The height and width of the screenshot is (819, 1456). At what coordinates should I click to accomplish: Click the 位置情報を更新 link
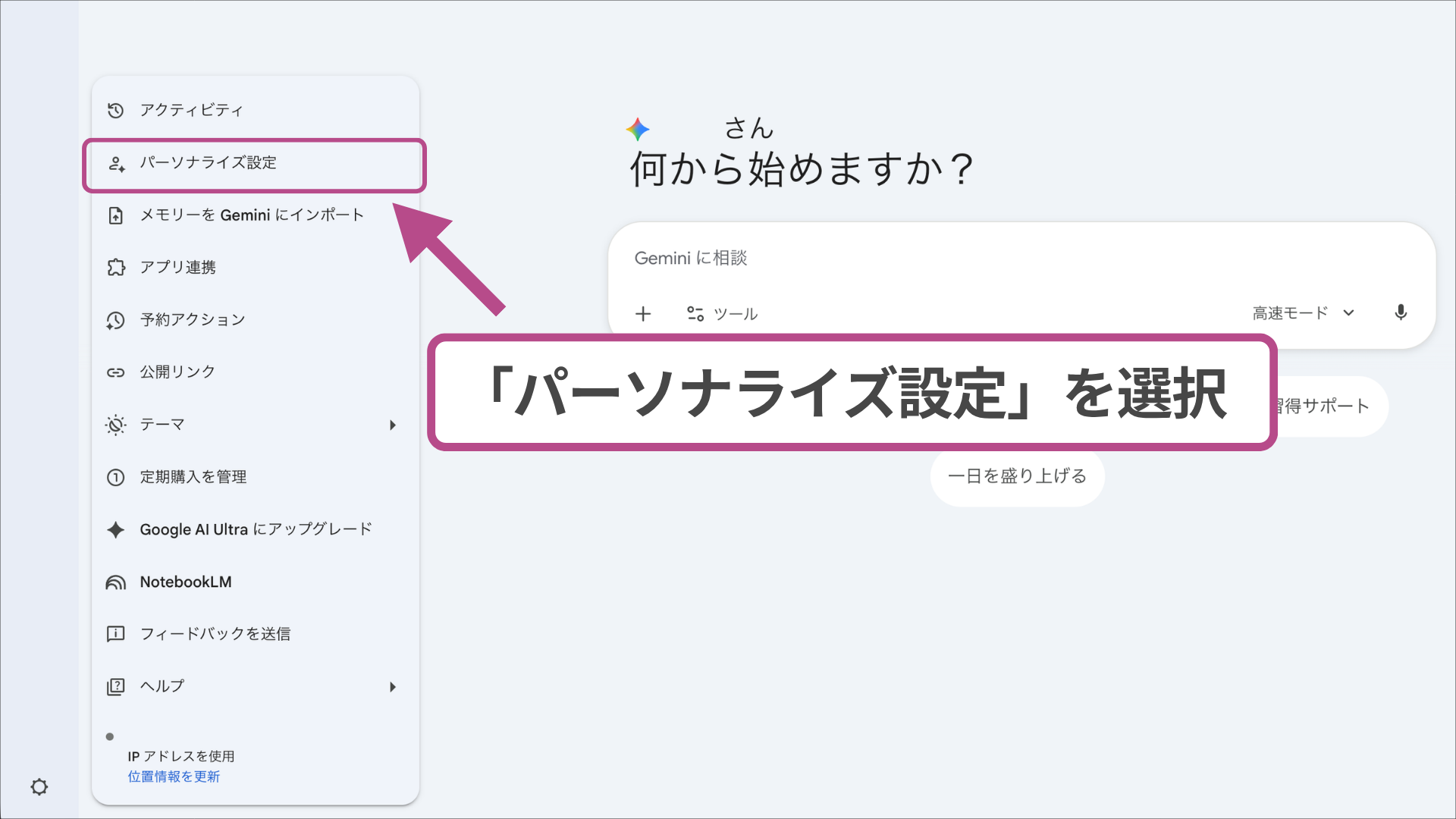point(174,777)
